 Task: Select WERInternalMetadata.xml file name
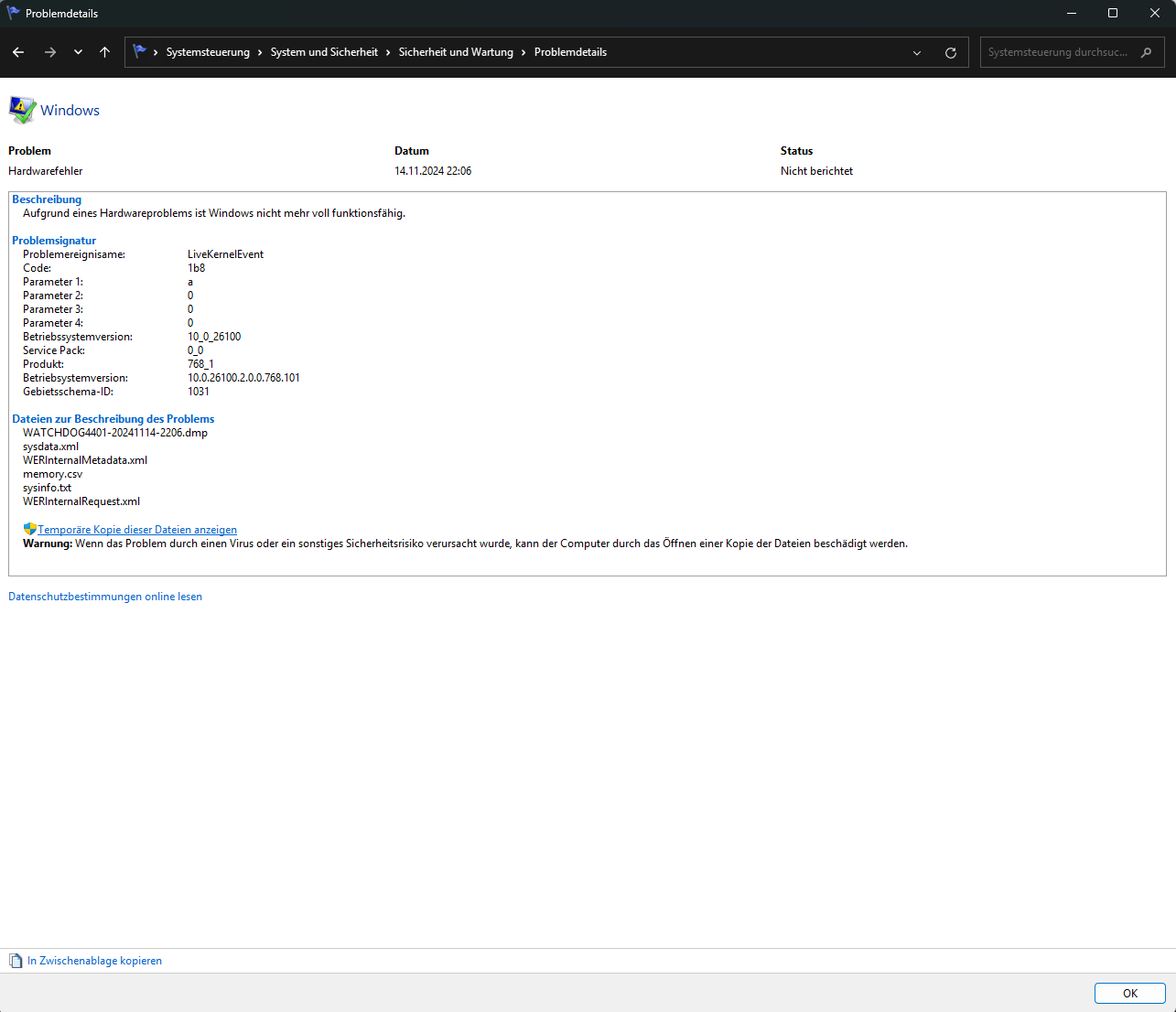pos(85,460)
